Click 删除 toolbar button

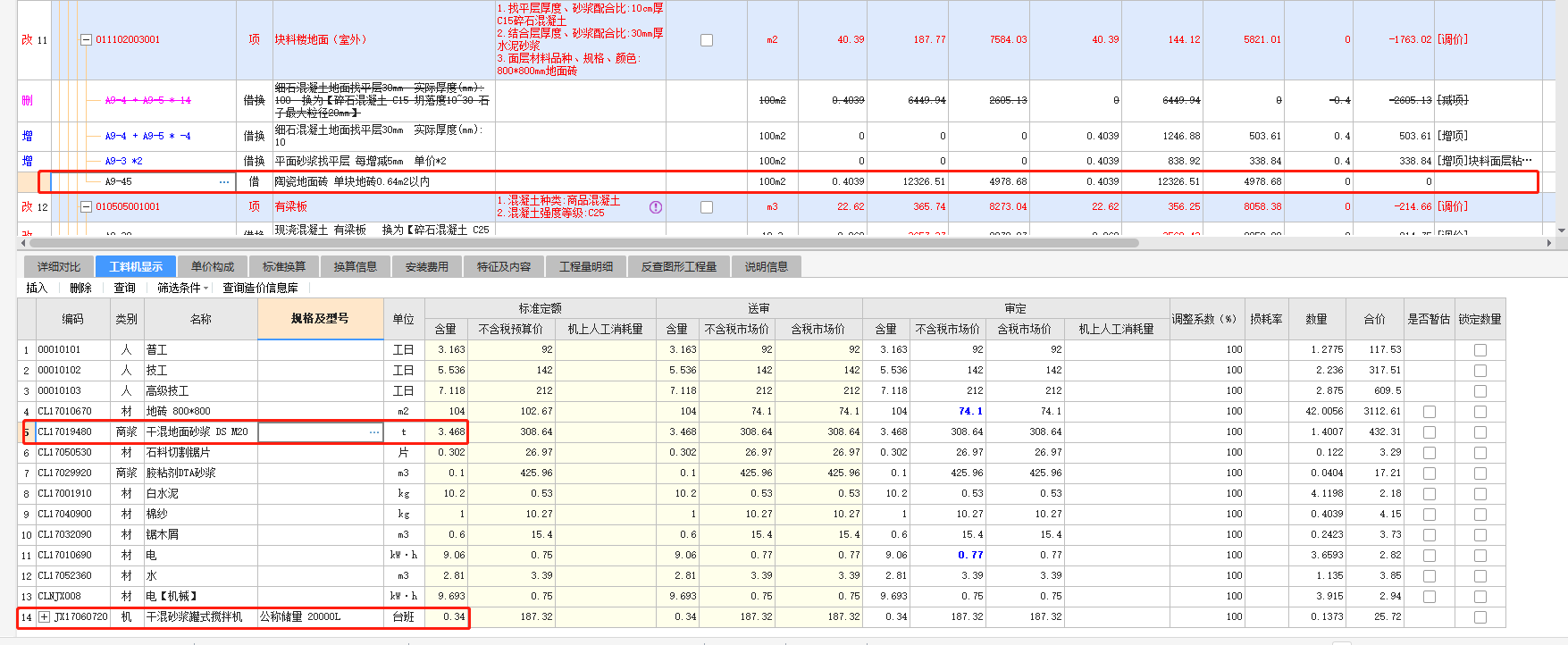[80, 288]
